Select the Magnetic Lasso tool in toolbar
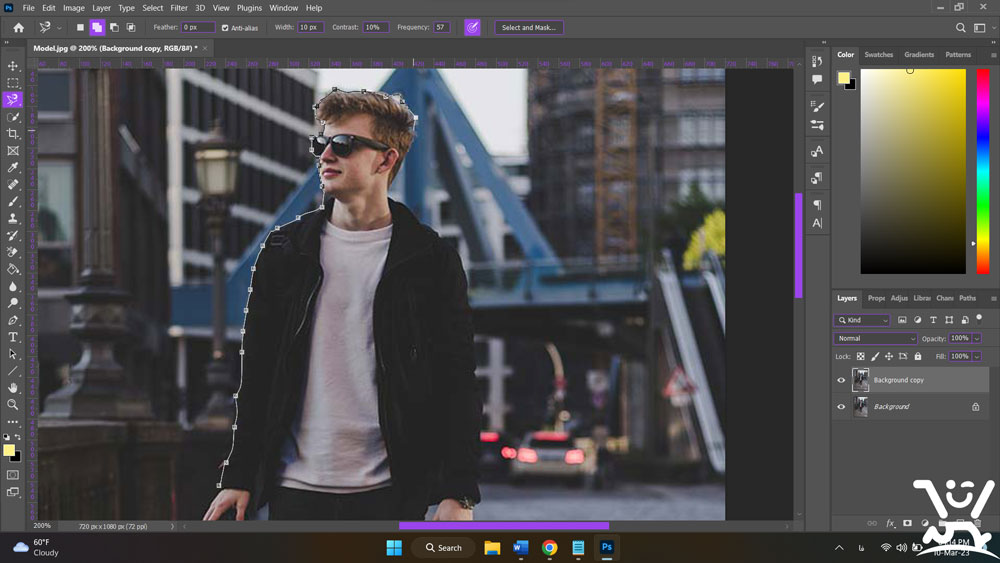Viewport: 1000px width, 563px height. point(13,99)
